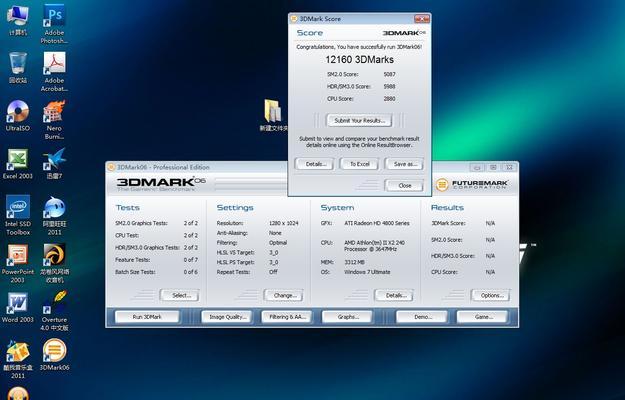Click Change... under Settings
The height and width of the screenshot is (400, 625).
coord(284,295)
